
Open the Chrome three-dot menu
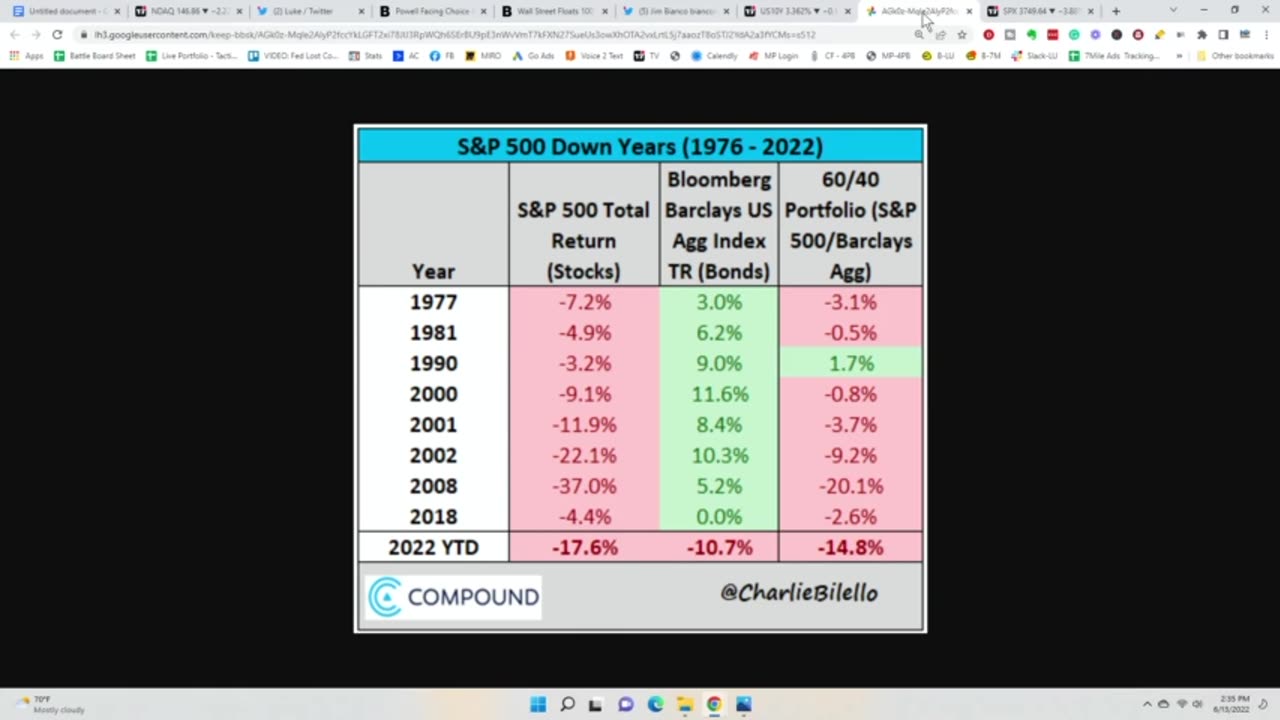1266,34
